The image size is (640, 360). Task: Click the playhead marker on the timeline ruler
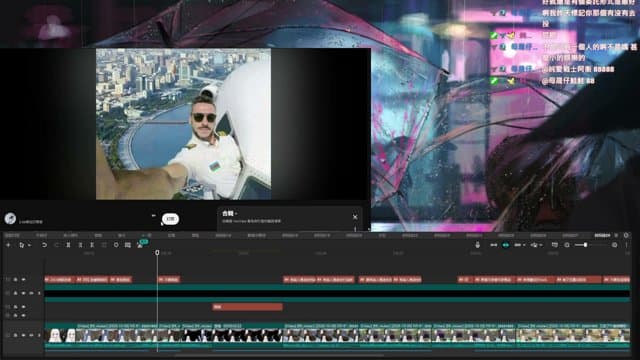point(157,253)
